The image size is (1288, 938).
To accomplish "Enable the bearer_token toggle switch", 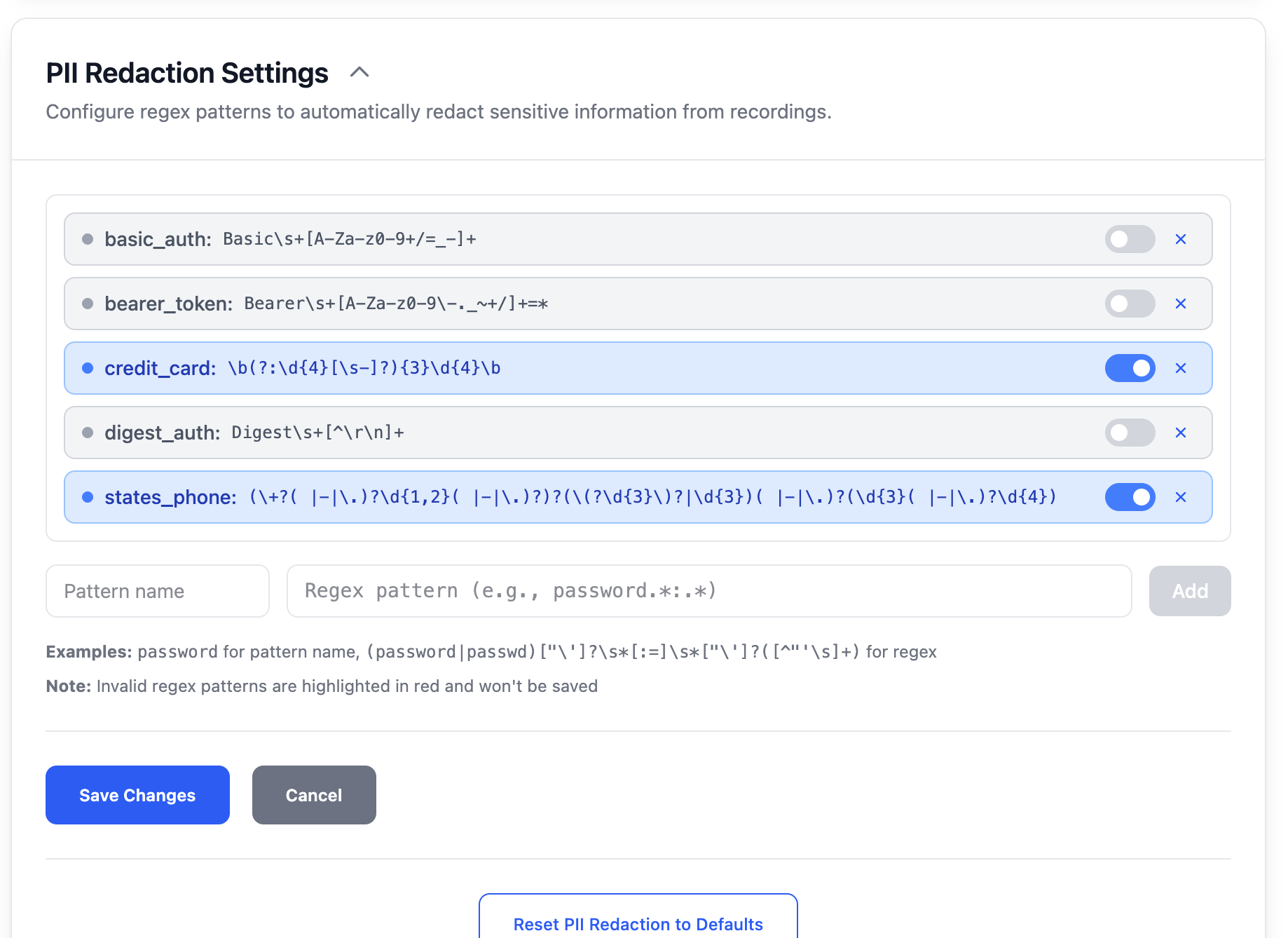I will (x=1130, y=304).
